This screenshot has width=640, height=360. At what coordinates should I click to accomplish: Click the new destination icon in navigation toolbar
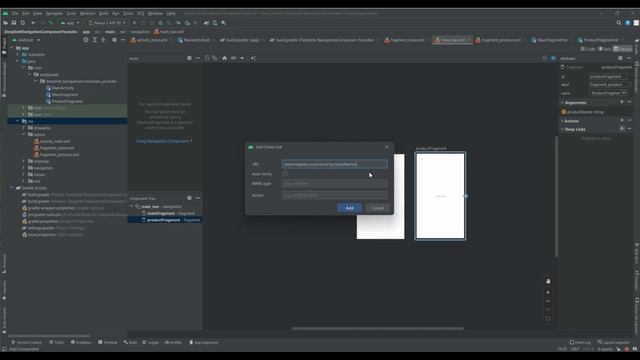tap(207, 58)
